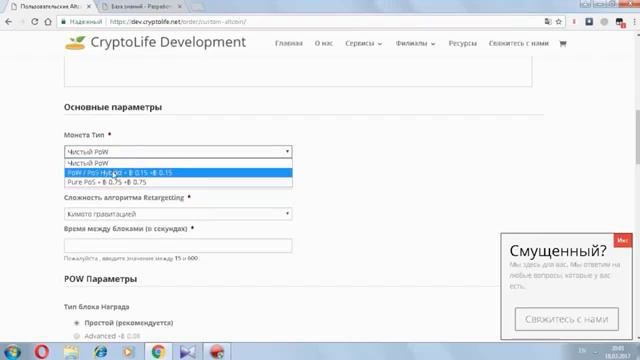Open the shopping cart icon
Image resolution: width=640 pixels, height=360 pixels.
click(563, 43)
